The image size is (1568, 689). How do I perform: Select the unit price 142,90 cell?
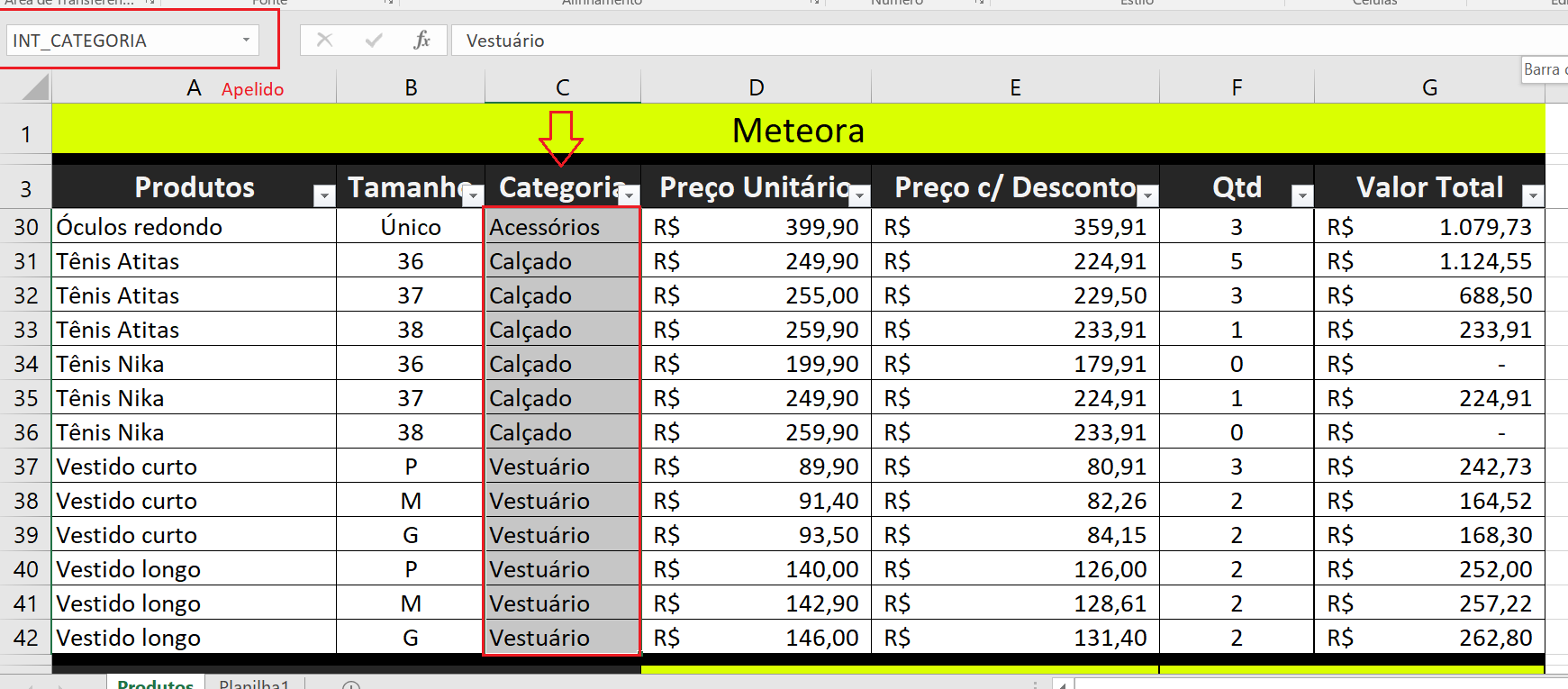757,603
